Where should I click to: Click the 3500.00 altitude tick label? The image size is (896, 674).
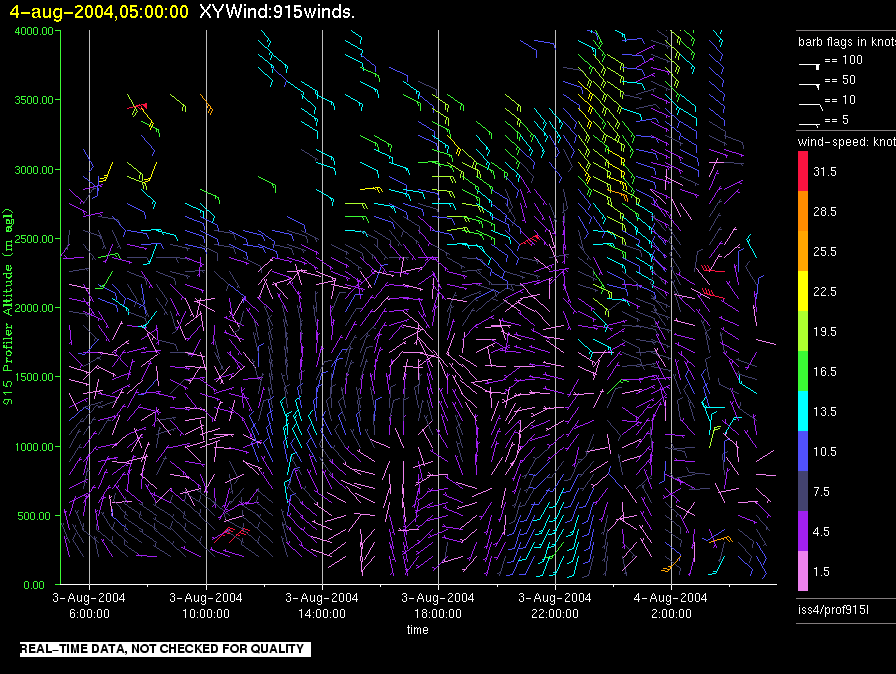point(34,100)
